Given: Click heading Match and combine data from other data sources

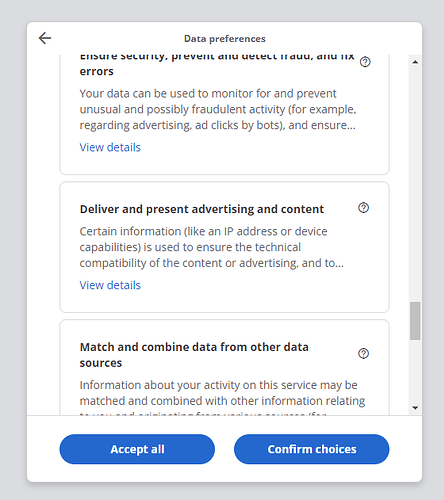Looking at the screenshot, I should [194, 355].
